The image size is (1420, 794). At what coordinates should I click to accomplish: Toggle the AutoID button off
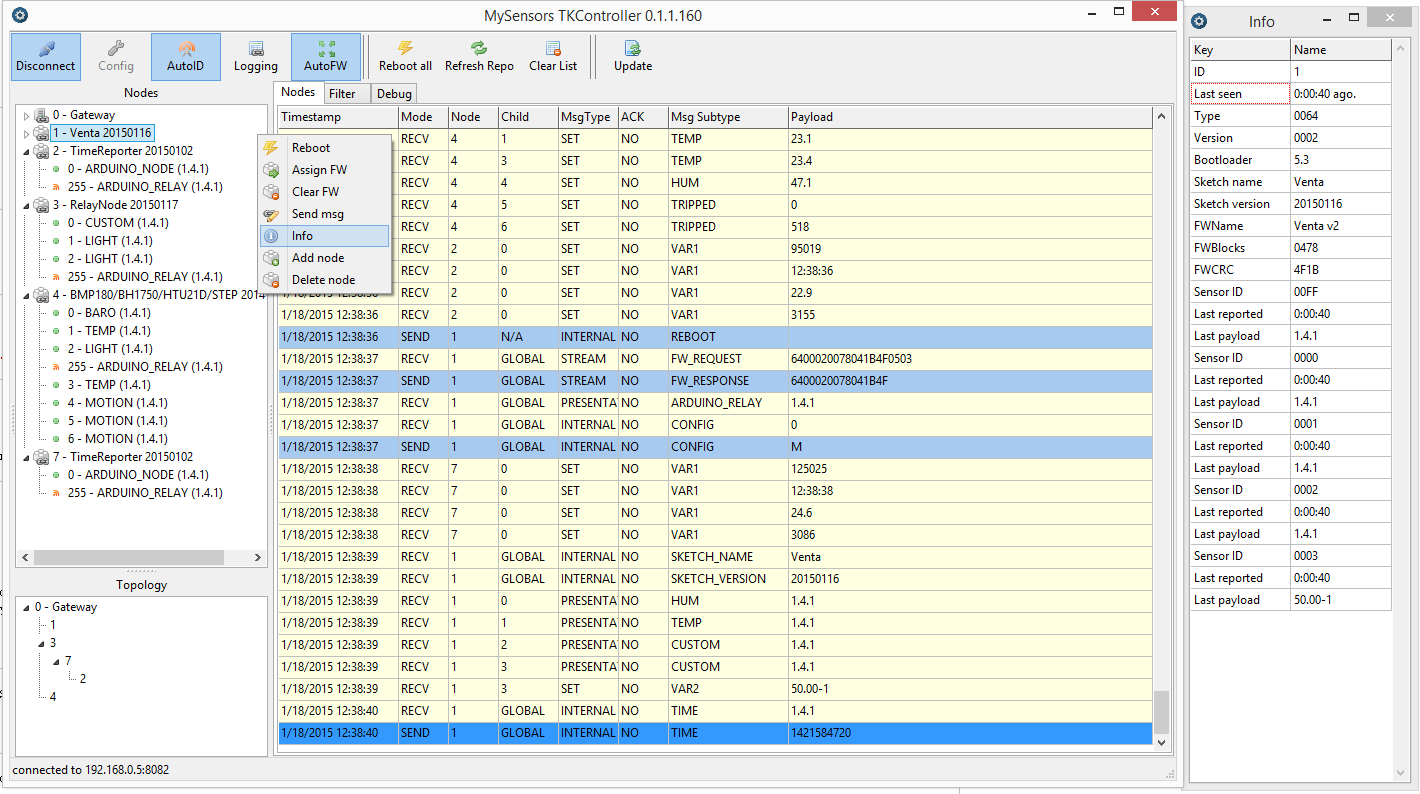(186, 57)
